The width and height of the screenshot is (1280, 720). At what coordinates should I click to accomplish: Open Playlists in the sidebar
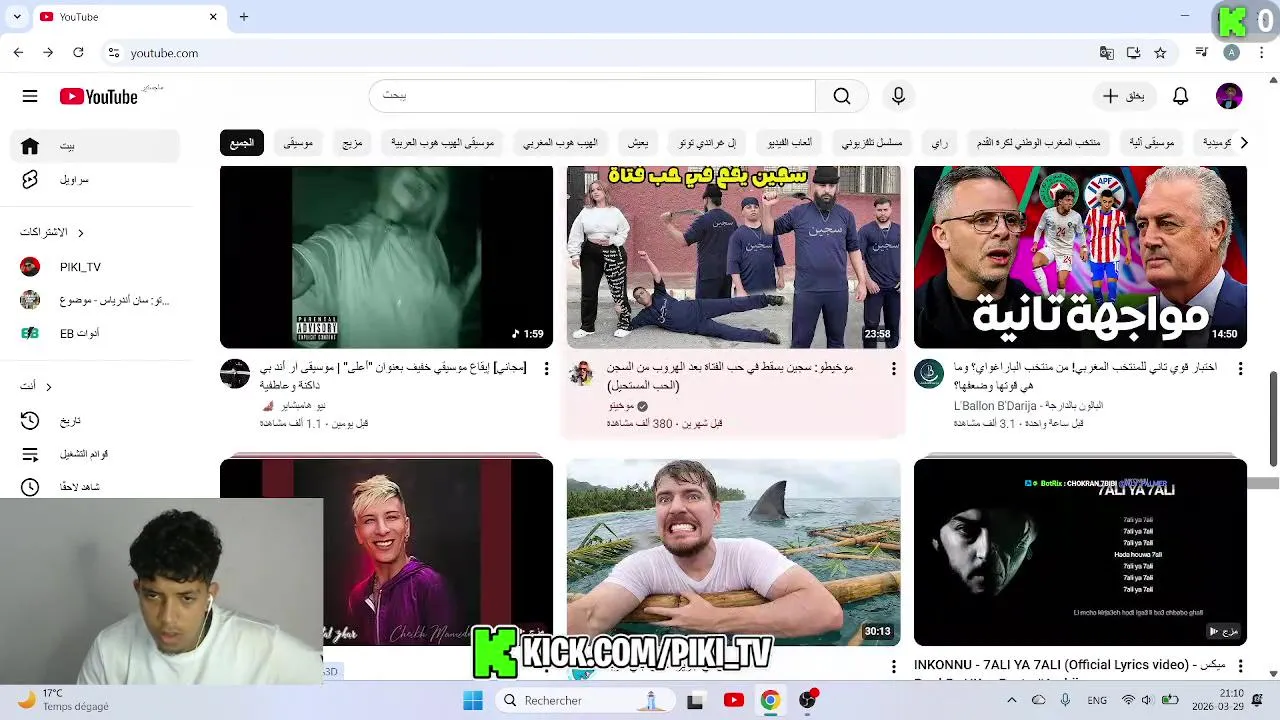[x=95, y=454]
